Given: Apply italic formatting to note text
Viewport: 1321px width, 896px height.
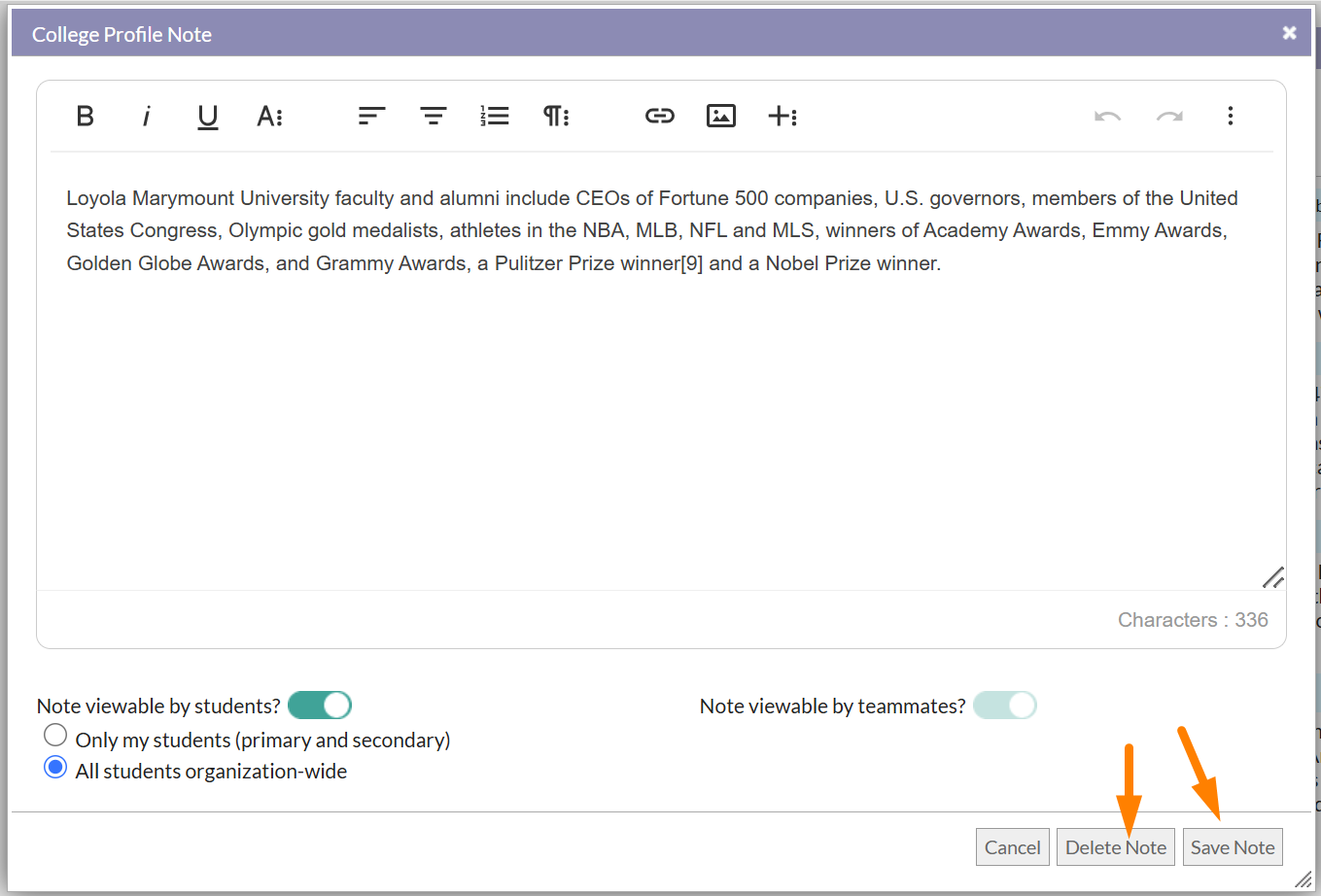Looking at the screenshot, I should point(146,117).
